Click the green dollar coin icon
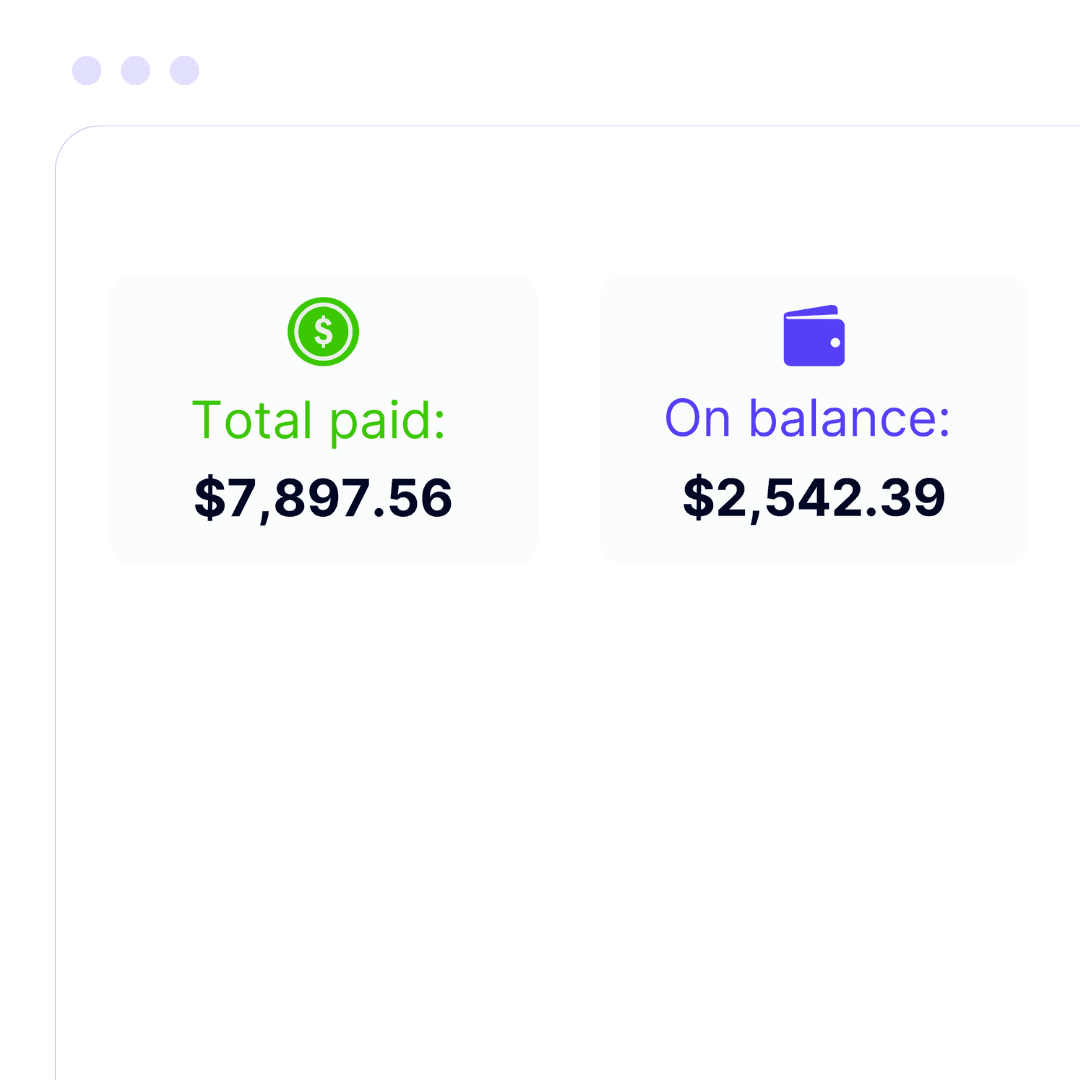This screenshot has height=1080, width=1080. coord(323,331)
